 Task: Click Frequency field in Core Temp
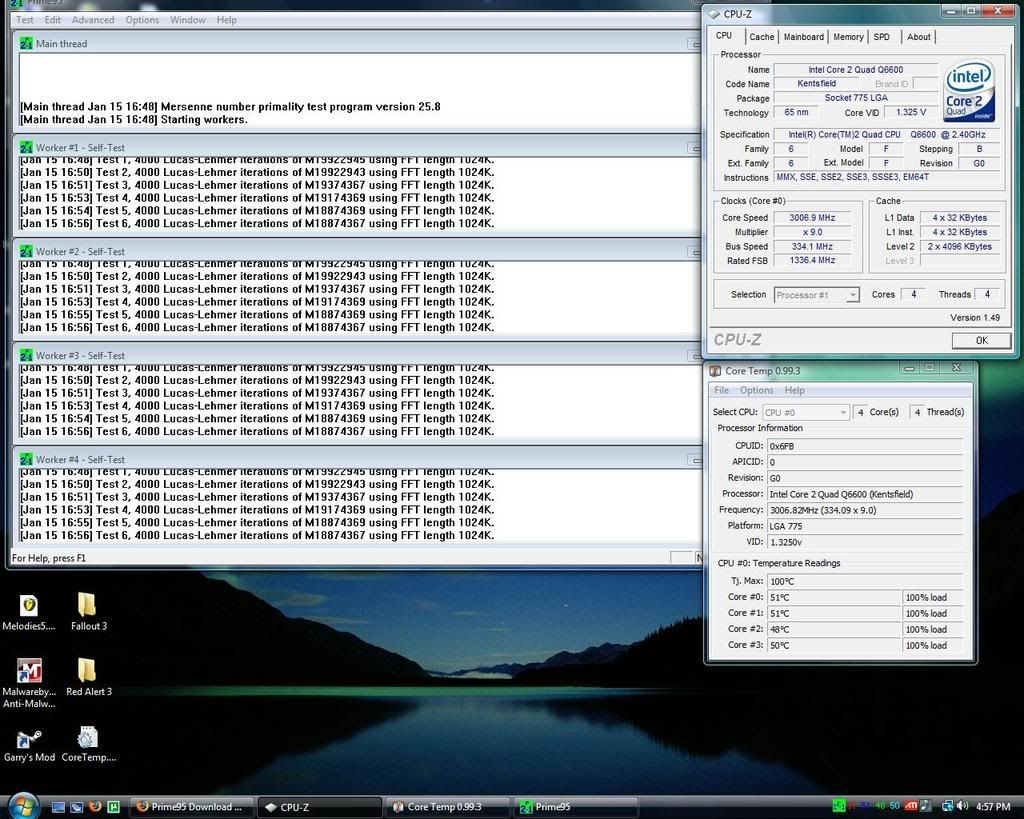(865, 510)
